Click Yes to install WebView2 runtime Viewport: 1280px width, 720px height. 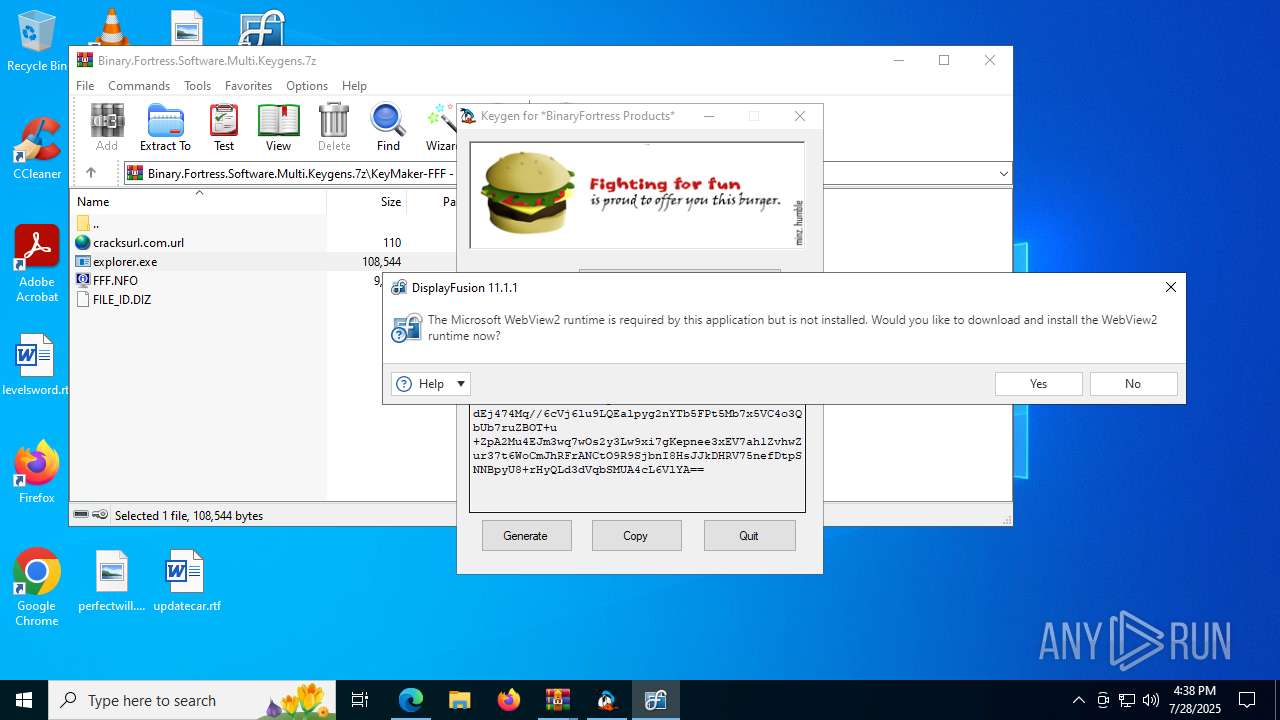point(1038,384)
